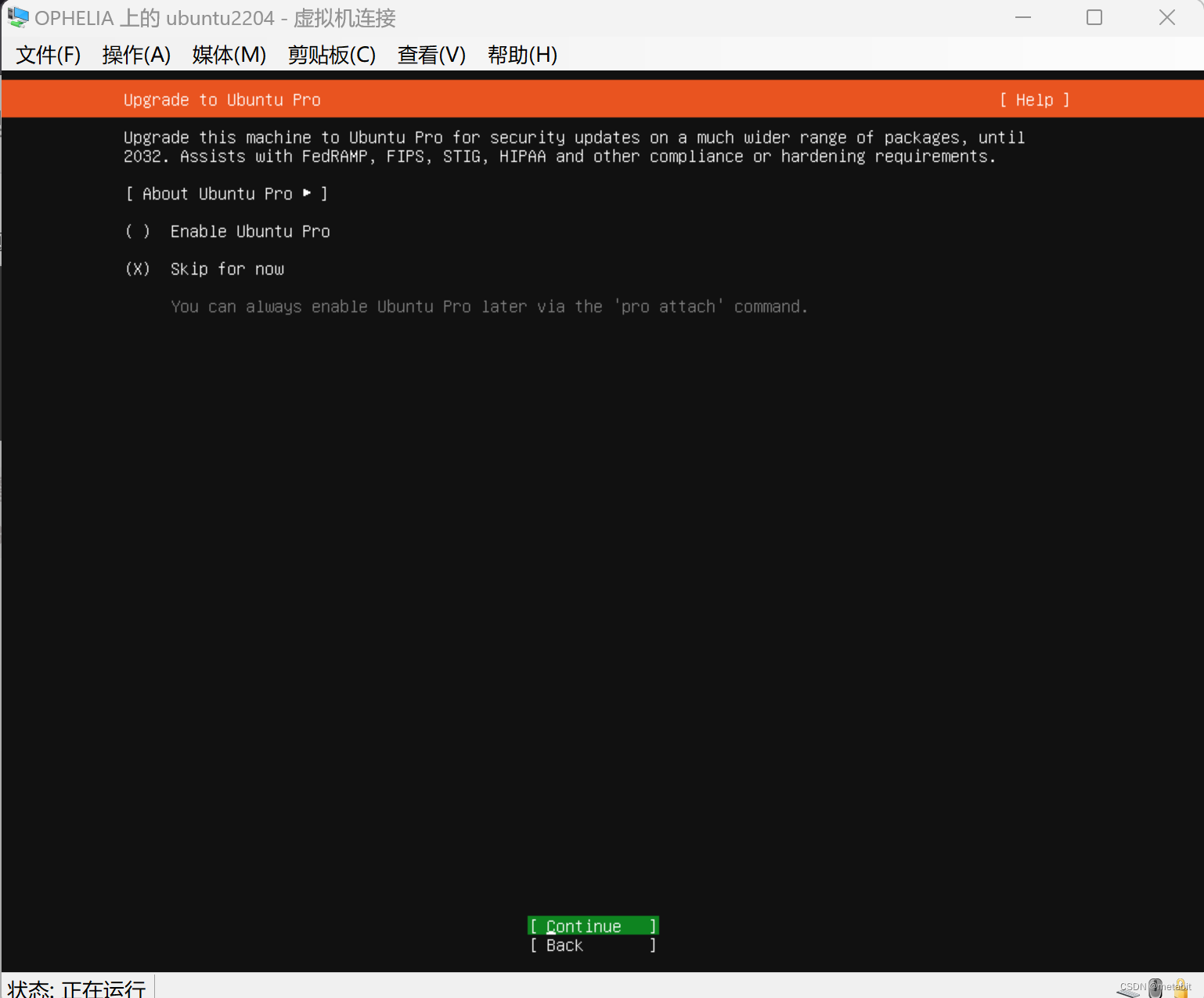Maximize the virtual machine connection window

1094,17
